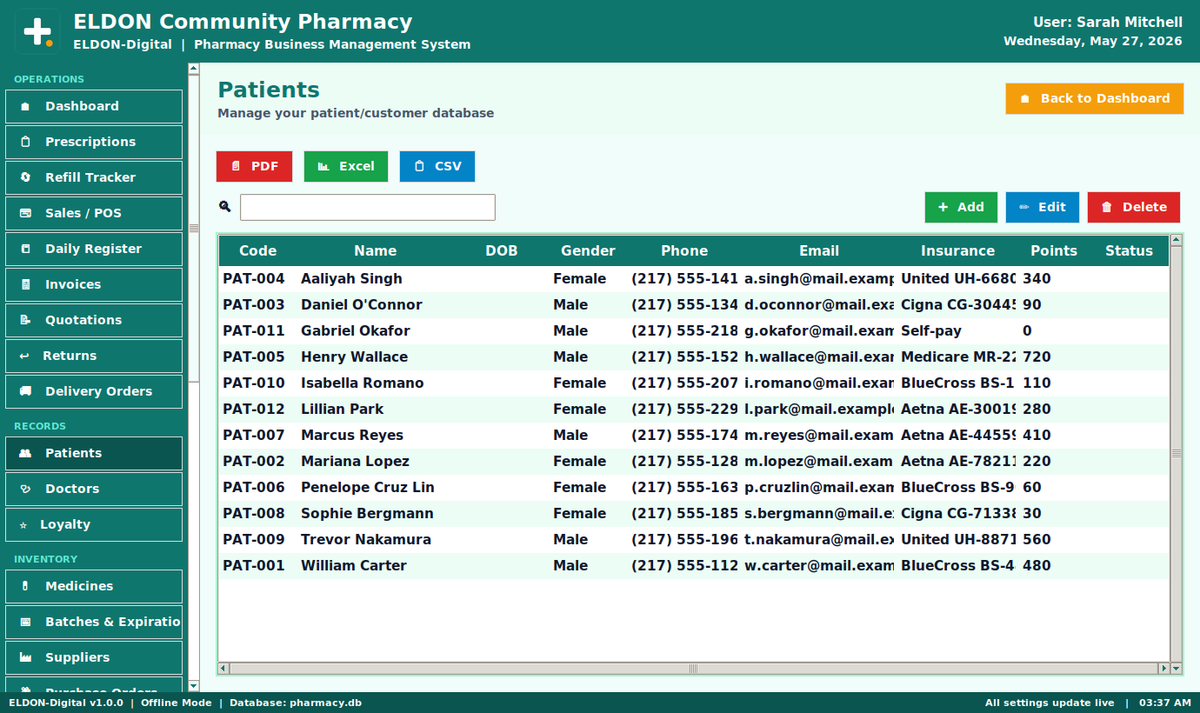
Task: Click the Invoices document icon
Action: coord(25,284)
